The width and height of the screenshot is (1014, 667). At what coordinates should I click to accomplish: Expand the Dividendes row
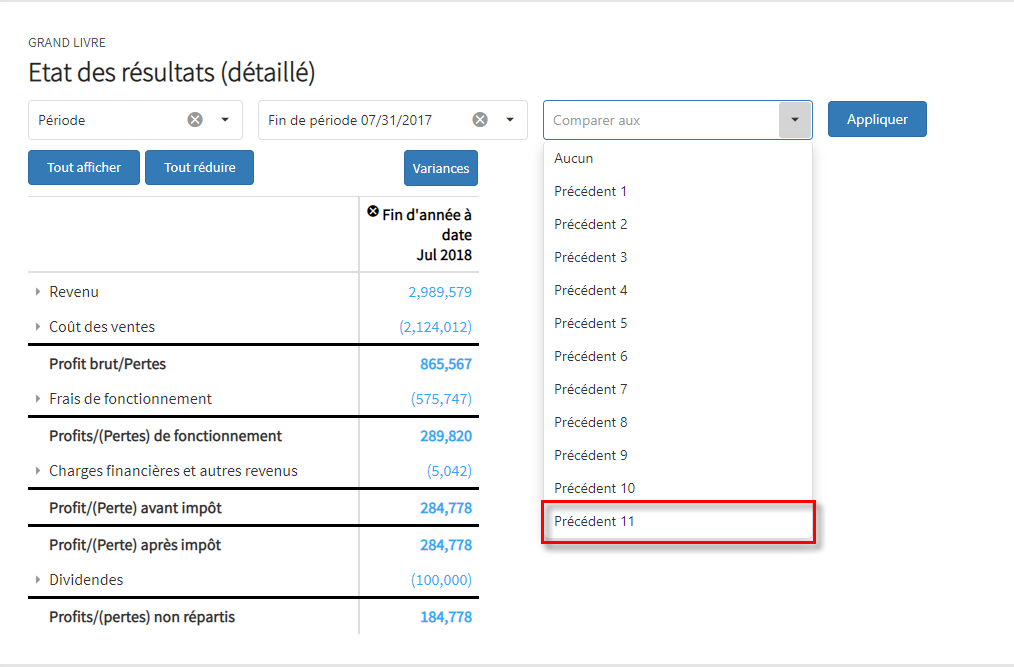(x=38, y=580)
